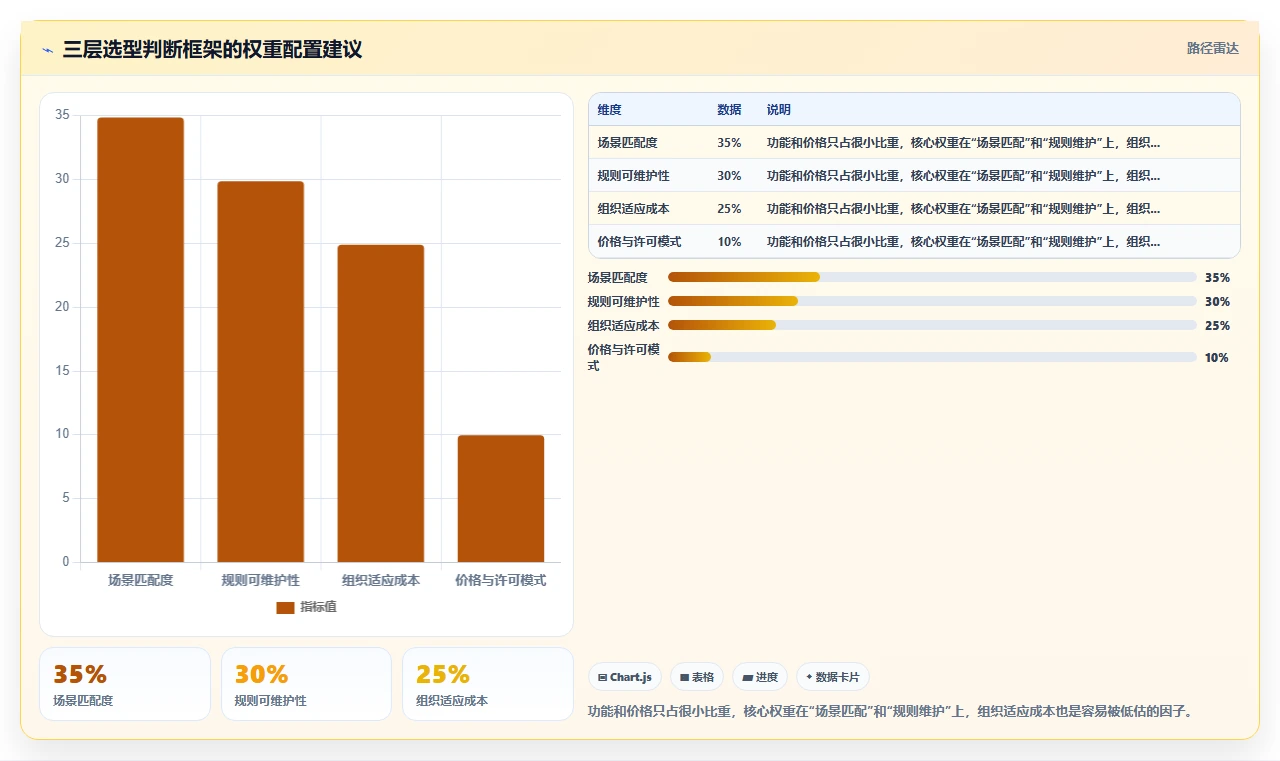Click the description text in the 组织适应成本 table row

(963, 209)
